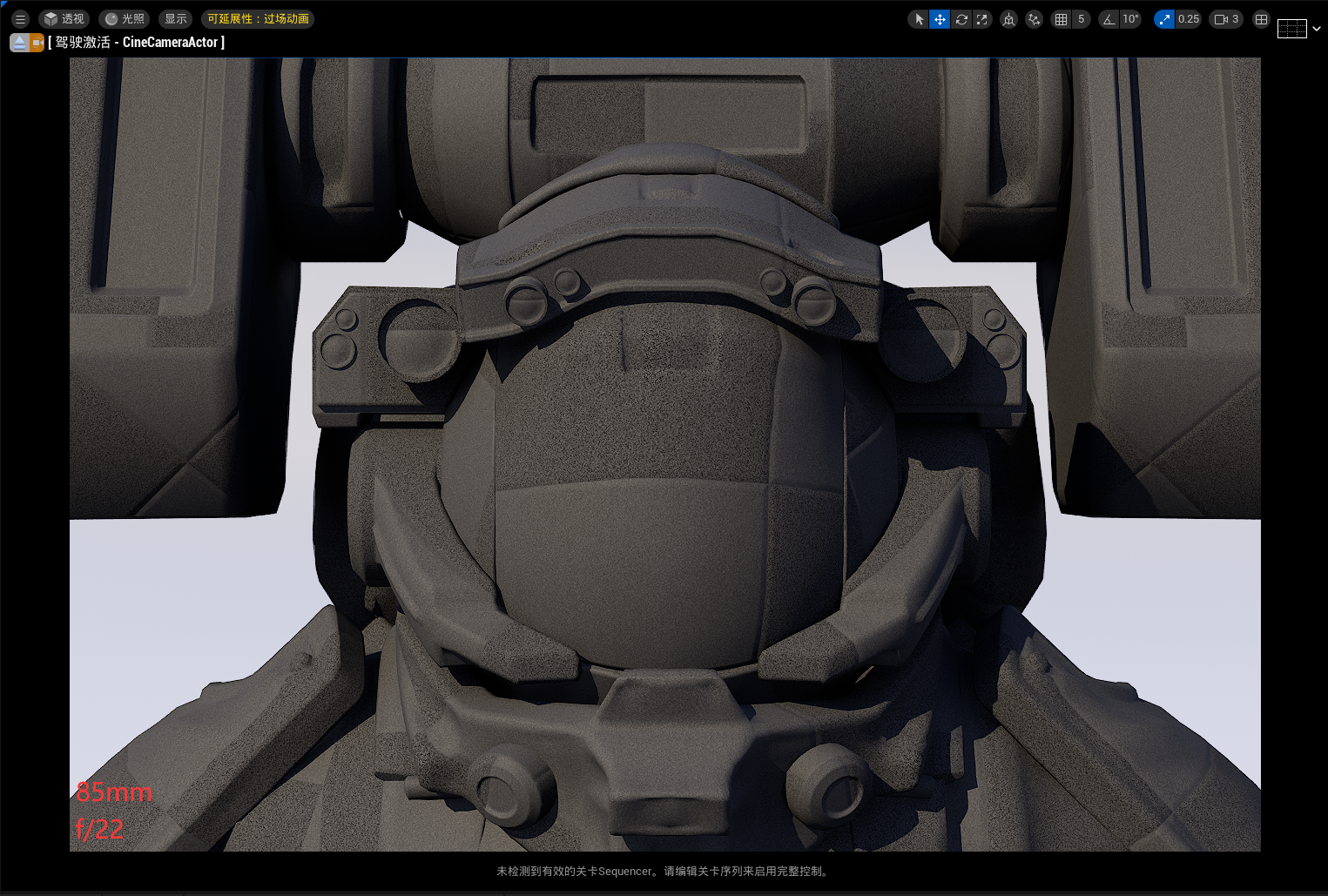Click the surface snapping icon
Viewport: 1328px width, 896px height.
[x=1034, y=19]
